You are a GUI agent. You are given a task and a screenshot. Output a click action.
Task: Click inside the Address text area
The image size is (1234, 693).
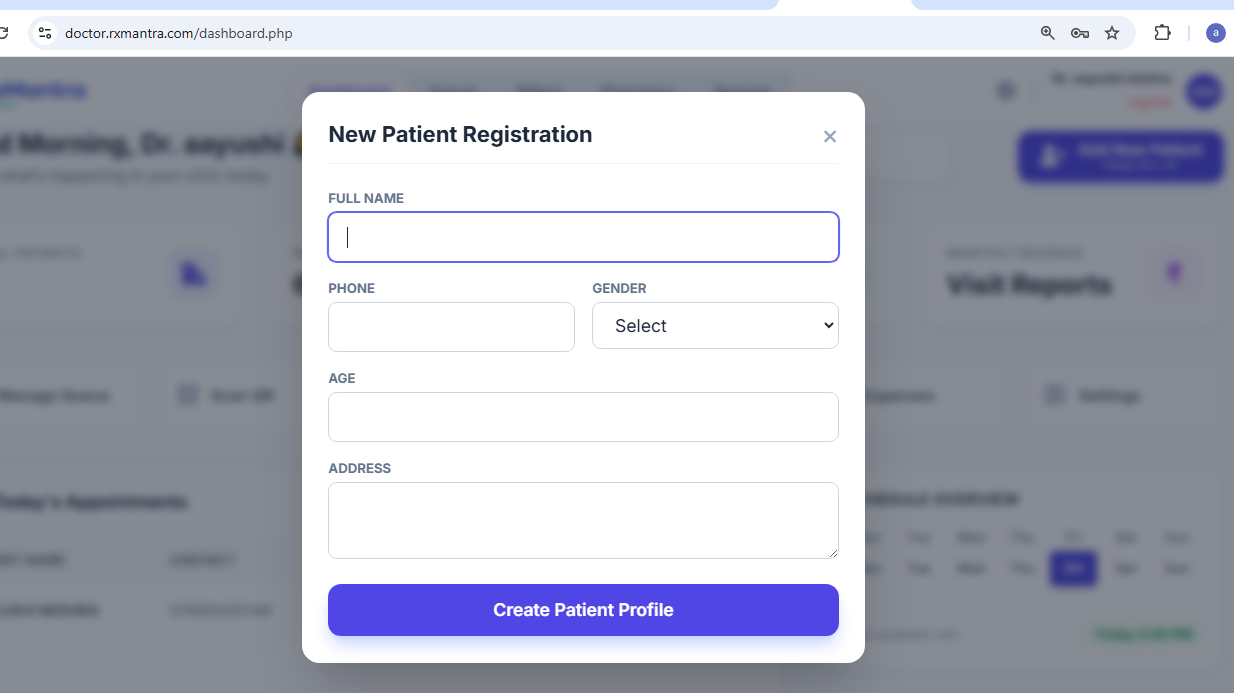coord(583,520)
